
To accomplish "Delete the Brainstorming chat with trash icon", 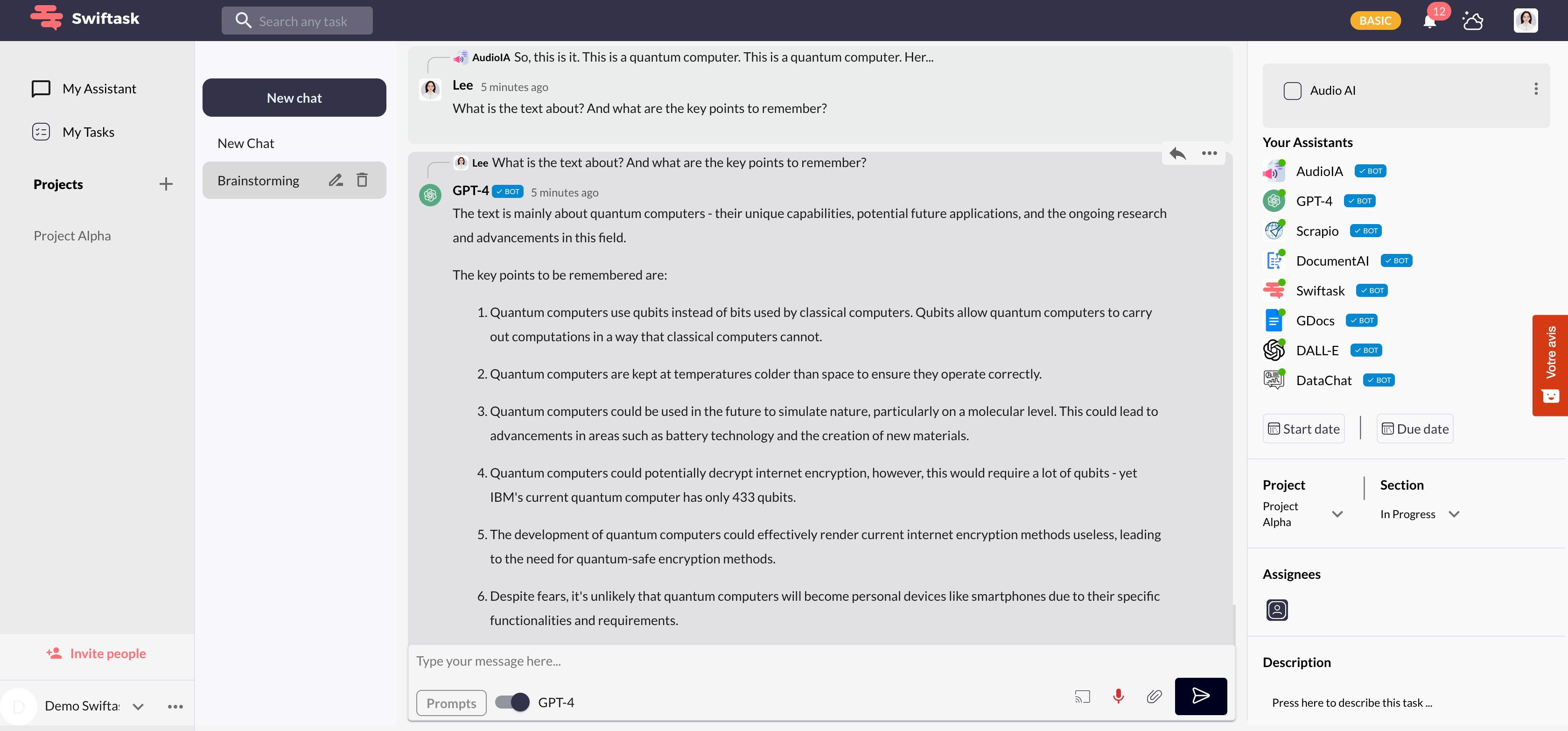I will [x=362, y=180].
